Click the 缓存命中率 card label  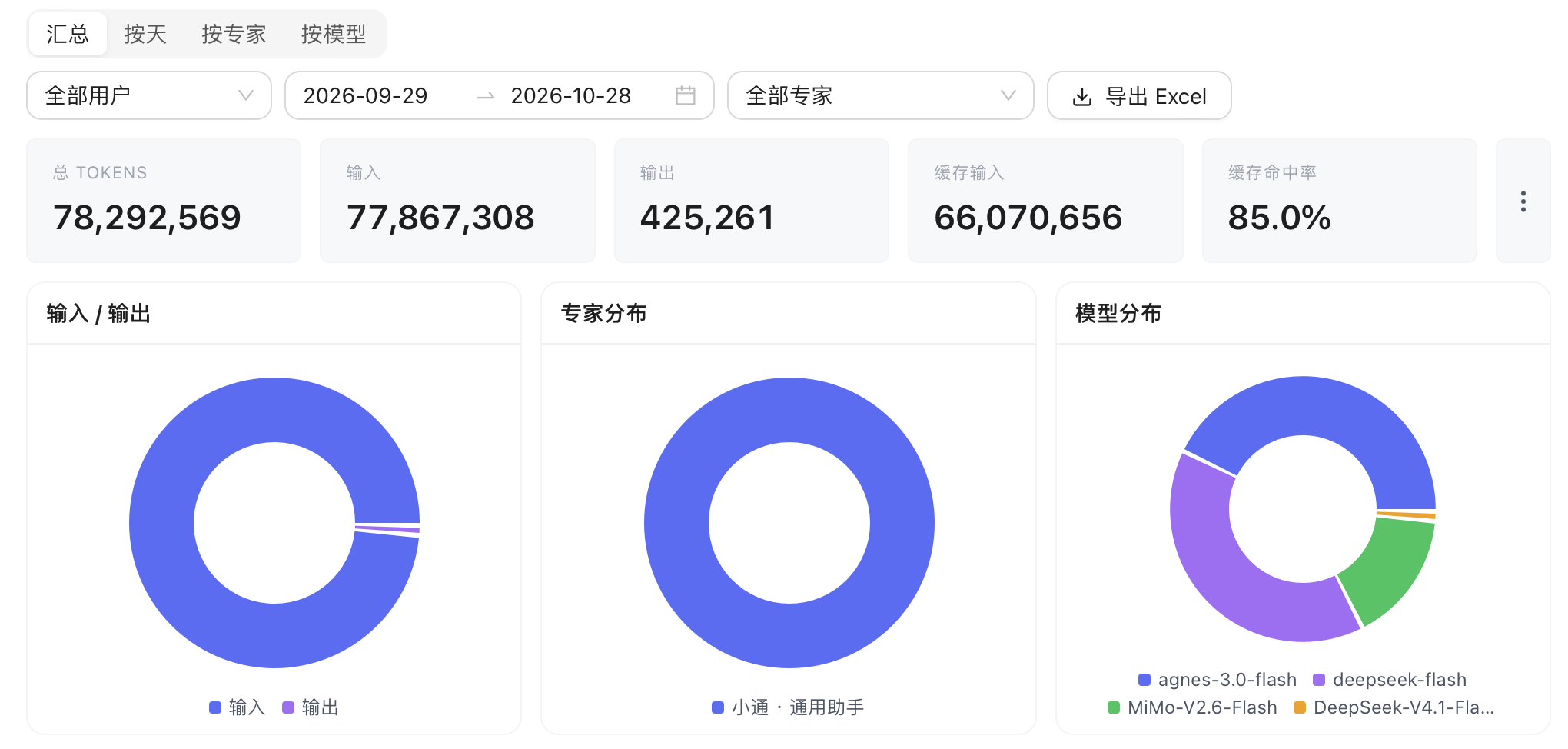[1272, 173]
